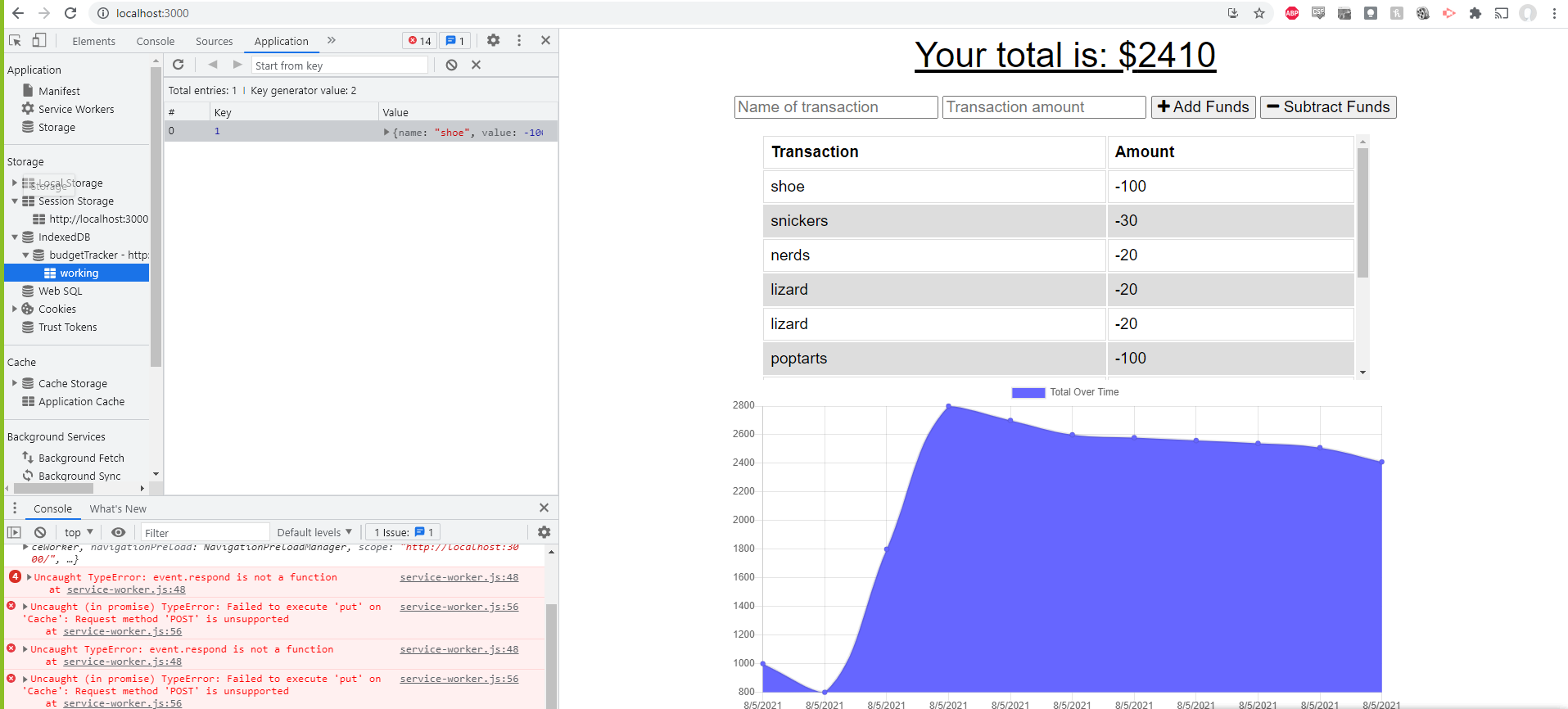Collapse the budgetTracker database node
This screenshot has width=1568, height=709.
(25, 255)
